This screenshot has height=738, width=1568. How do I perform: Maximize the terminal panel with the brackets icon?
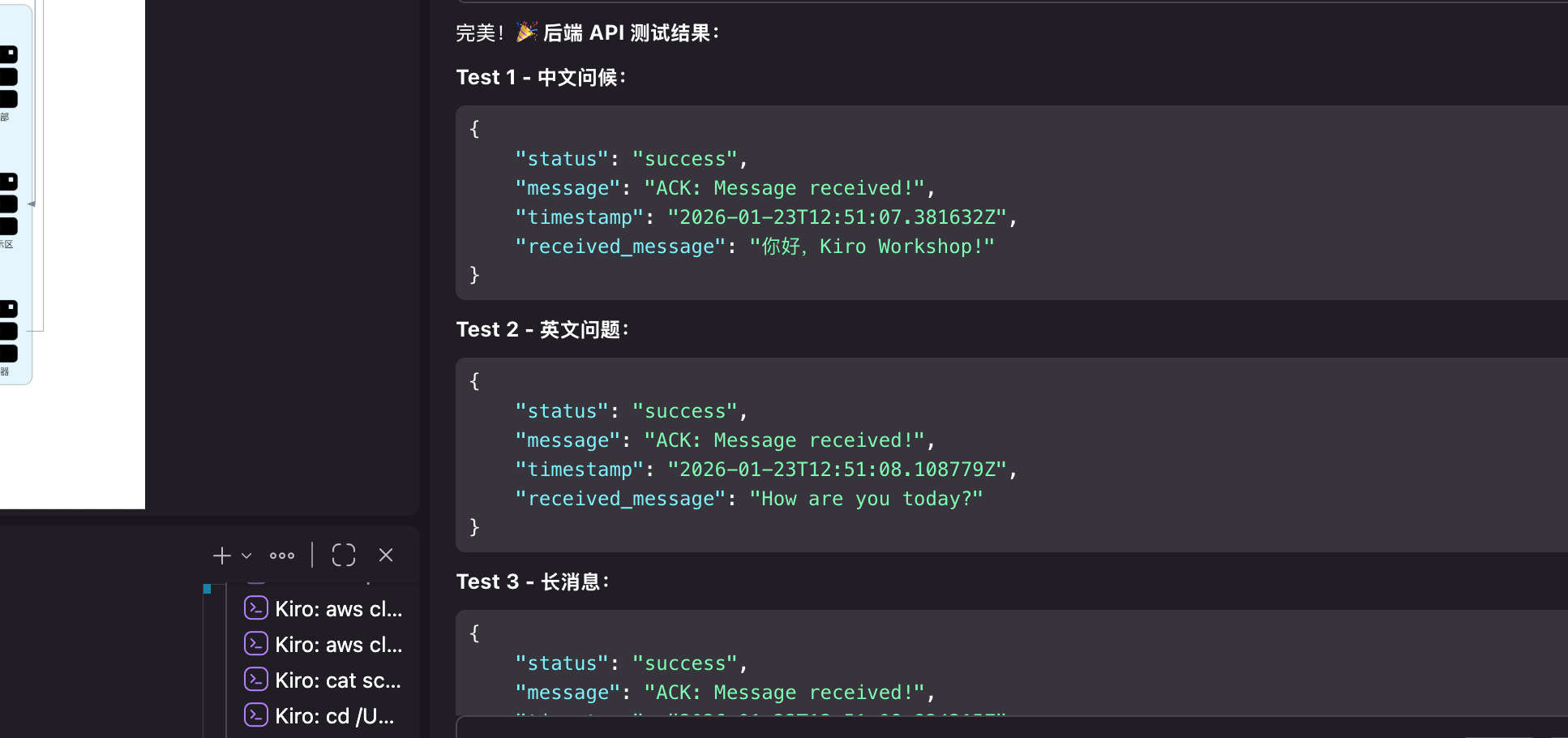click(344, 556)
